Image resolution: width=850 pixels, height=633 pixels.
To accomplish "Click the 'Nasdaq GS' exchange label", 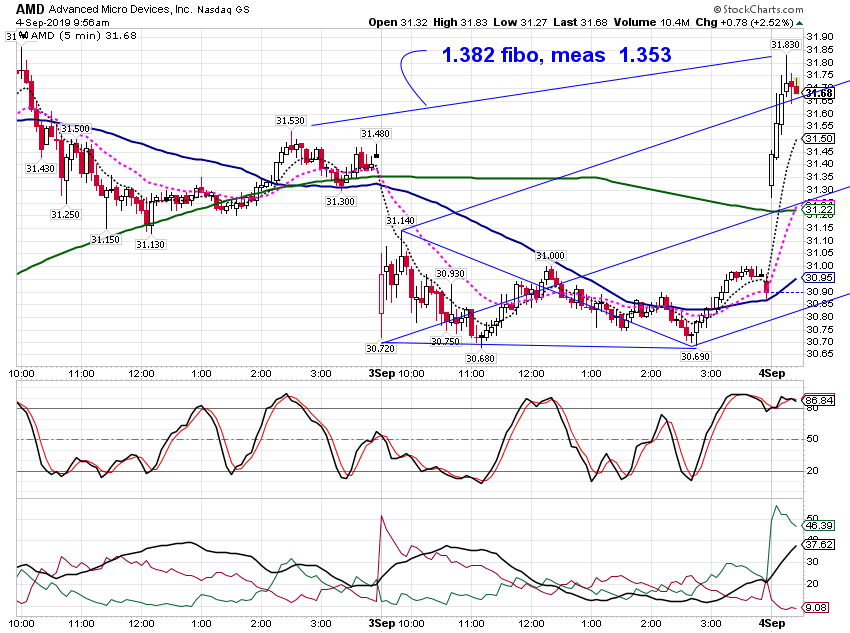I will (223, 10).
